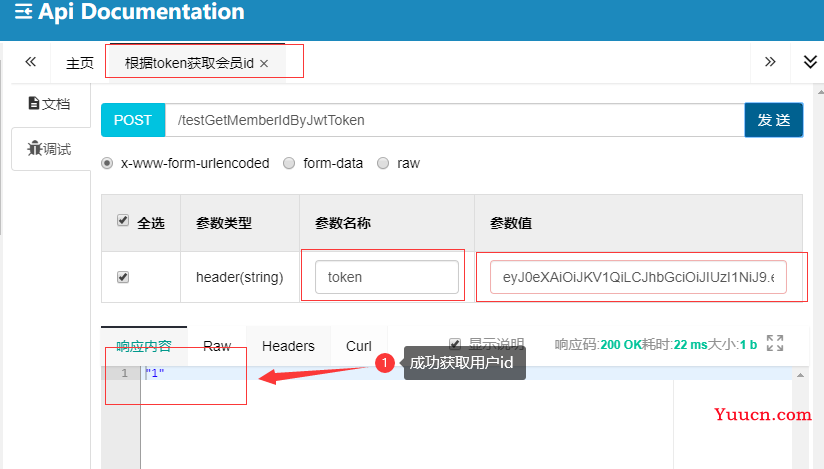Toggle the sidebar menu icon beside Api Documentation
Viewport: 824px width, 469px height.
(x=23, y=11)
